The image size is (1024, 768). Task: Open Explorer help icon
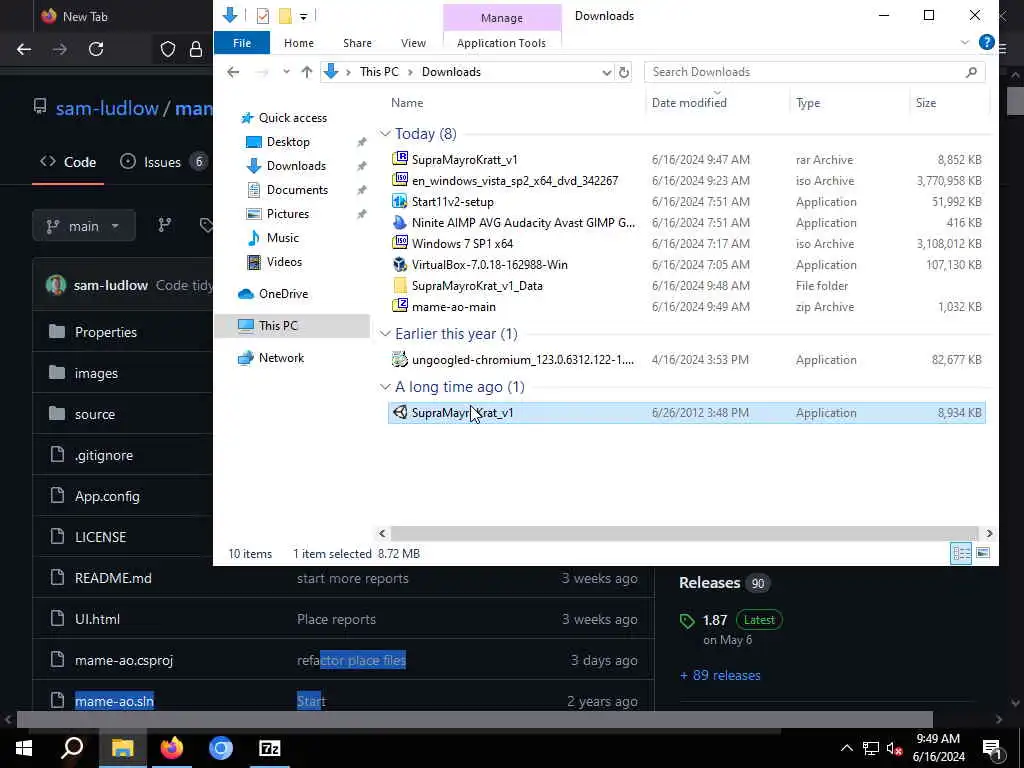coord(986,42)
